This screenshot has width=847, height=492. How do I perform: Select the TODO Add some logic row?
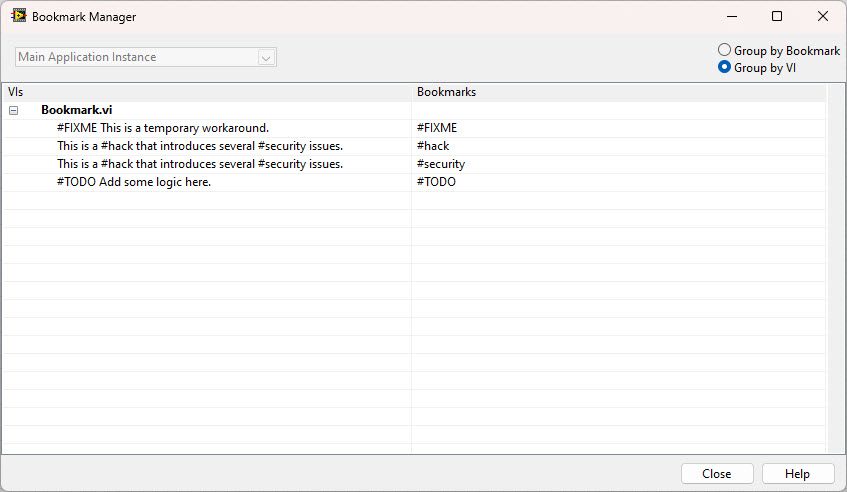point(134,182)
